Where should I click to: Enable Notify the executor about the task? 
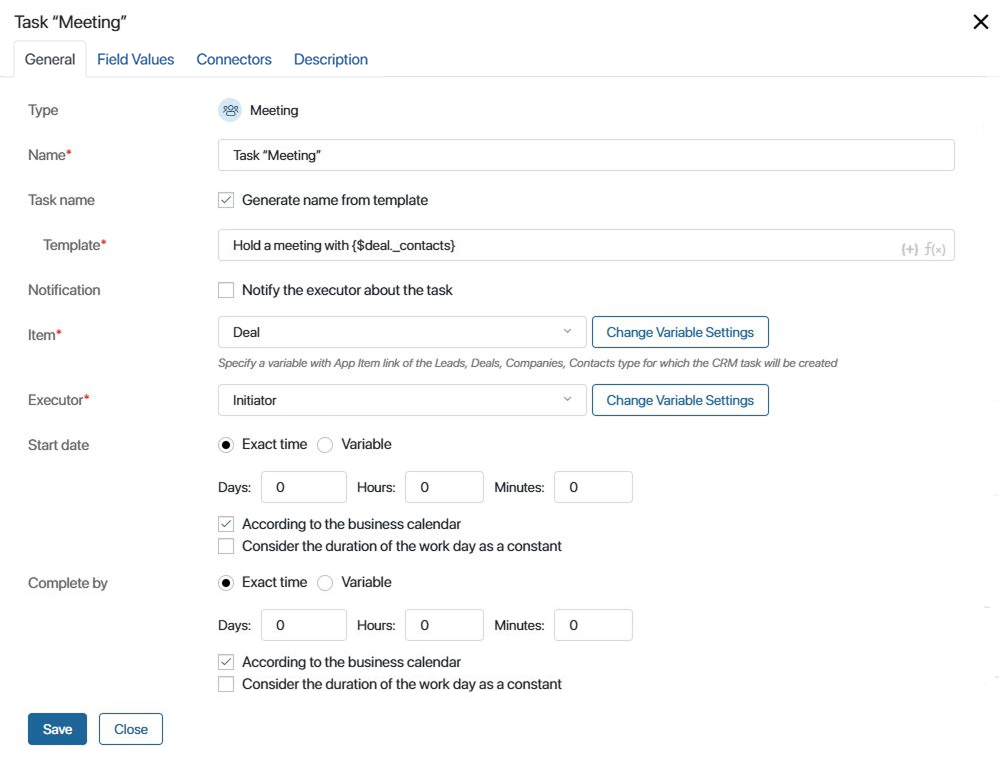pos(226,290)
